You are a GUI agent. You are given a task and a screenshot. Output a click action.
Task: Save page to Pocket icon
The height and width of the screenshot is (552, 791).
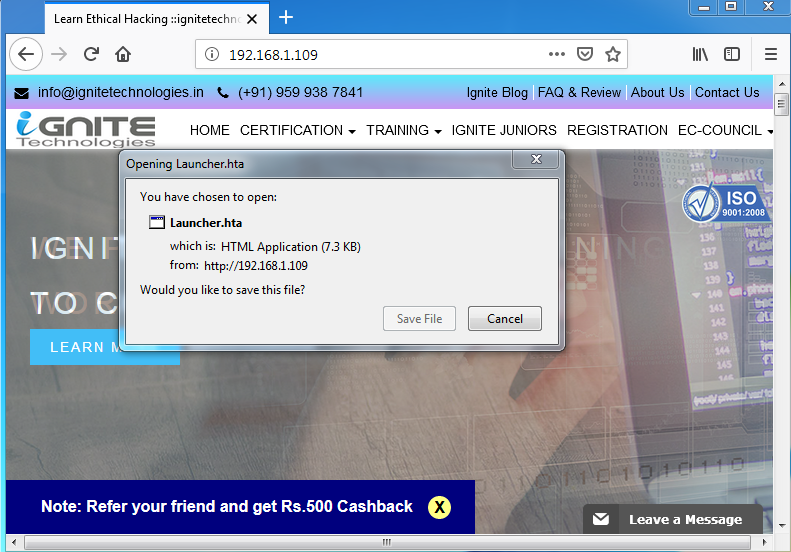coord(585,54)
